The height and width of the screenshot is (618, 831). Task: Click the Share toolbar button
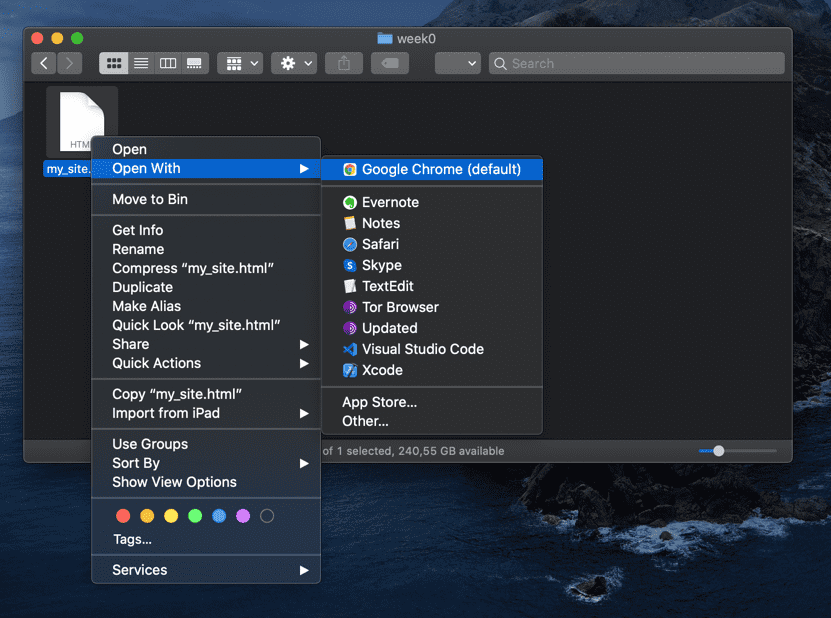coord(344,64)
